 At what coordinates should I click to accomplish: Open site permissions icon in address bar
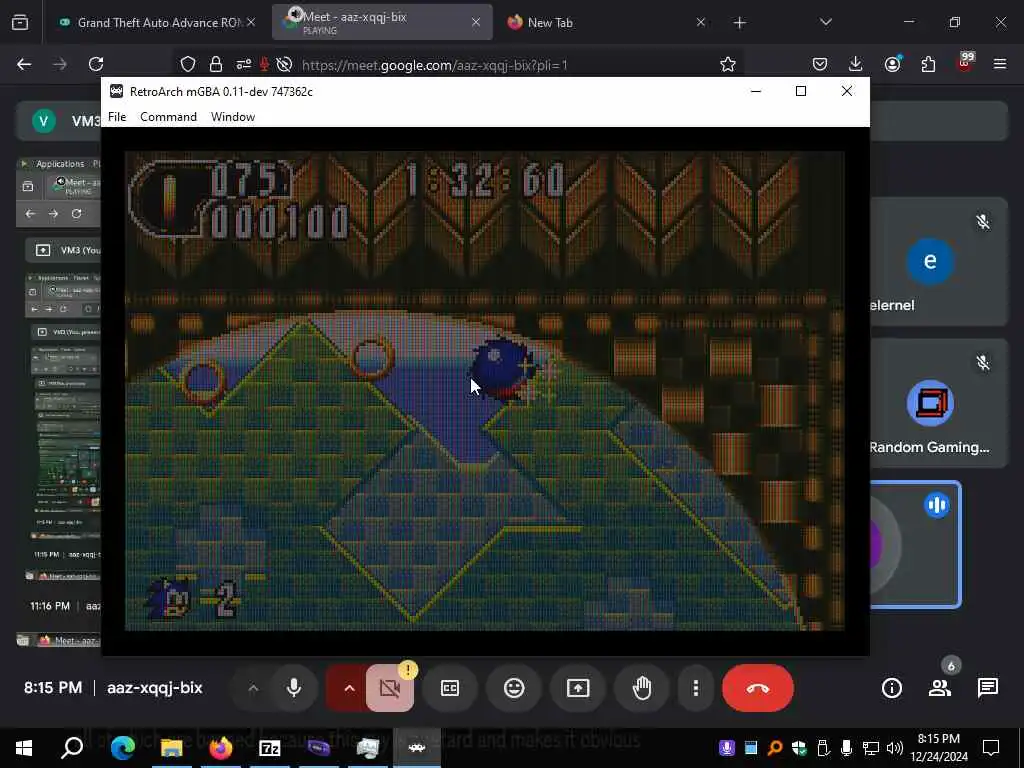(x=244, y=64)
